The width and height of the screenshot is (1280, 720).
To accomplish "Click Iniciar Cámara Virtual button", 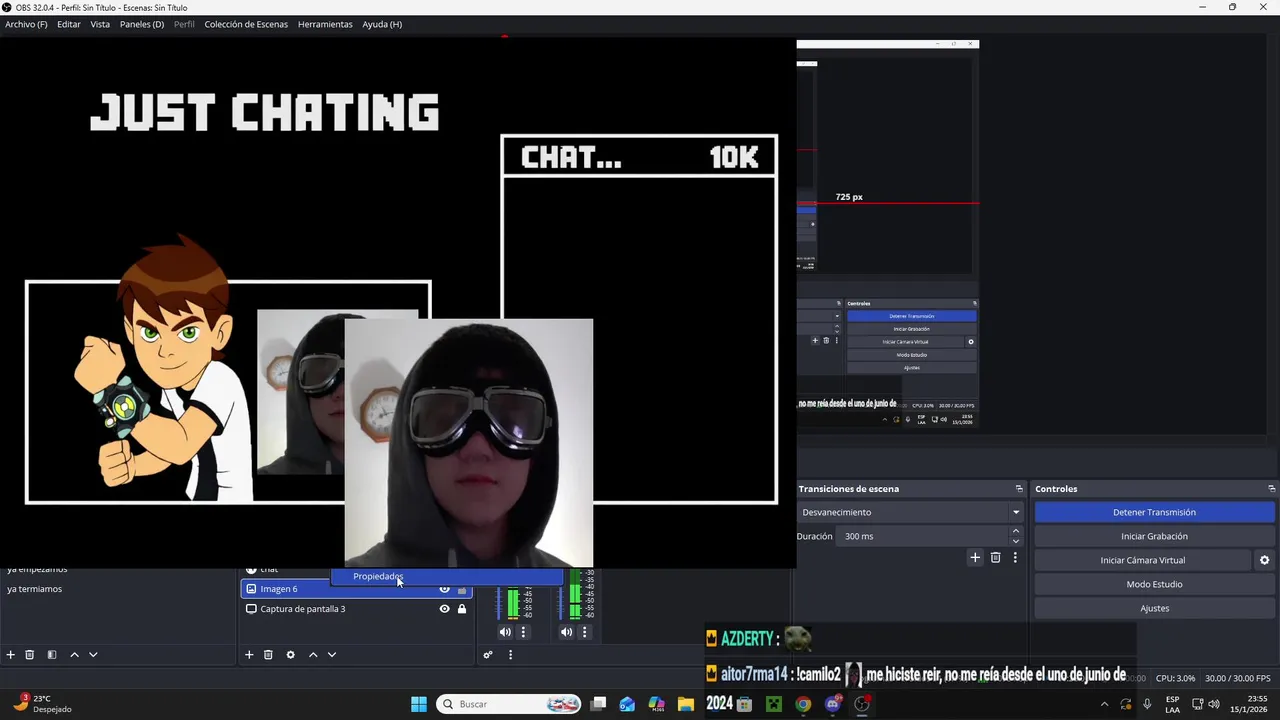I will pos(1143,560).
